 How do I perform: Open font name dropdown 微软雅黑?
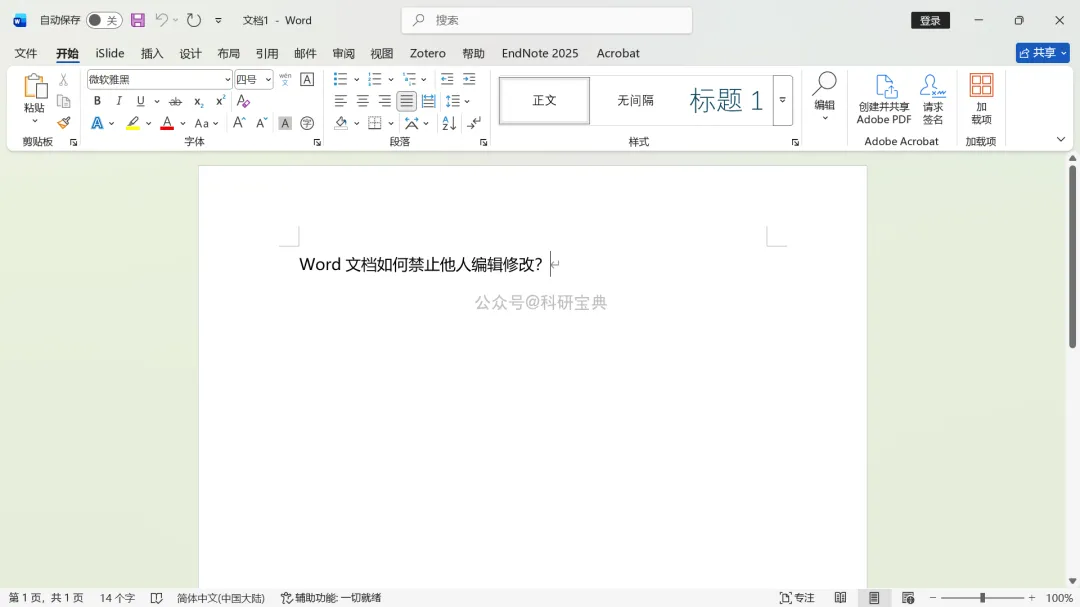tap(227, 79)
